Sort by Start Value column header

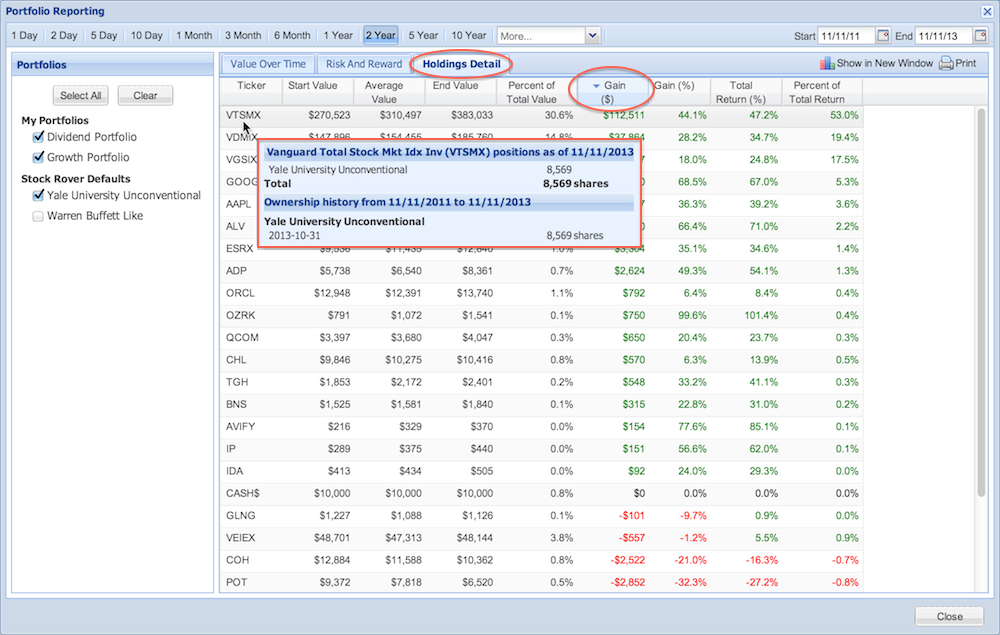318,92
